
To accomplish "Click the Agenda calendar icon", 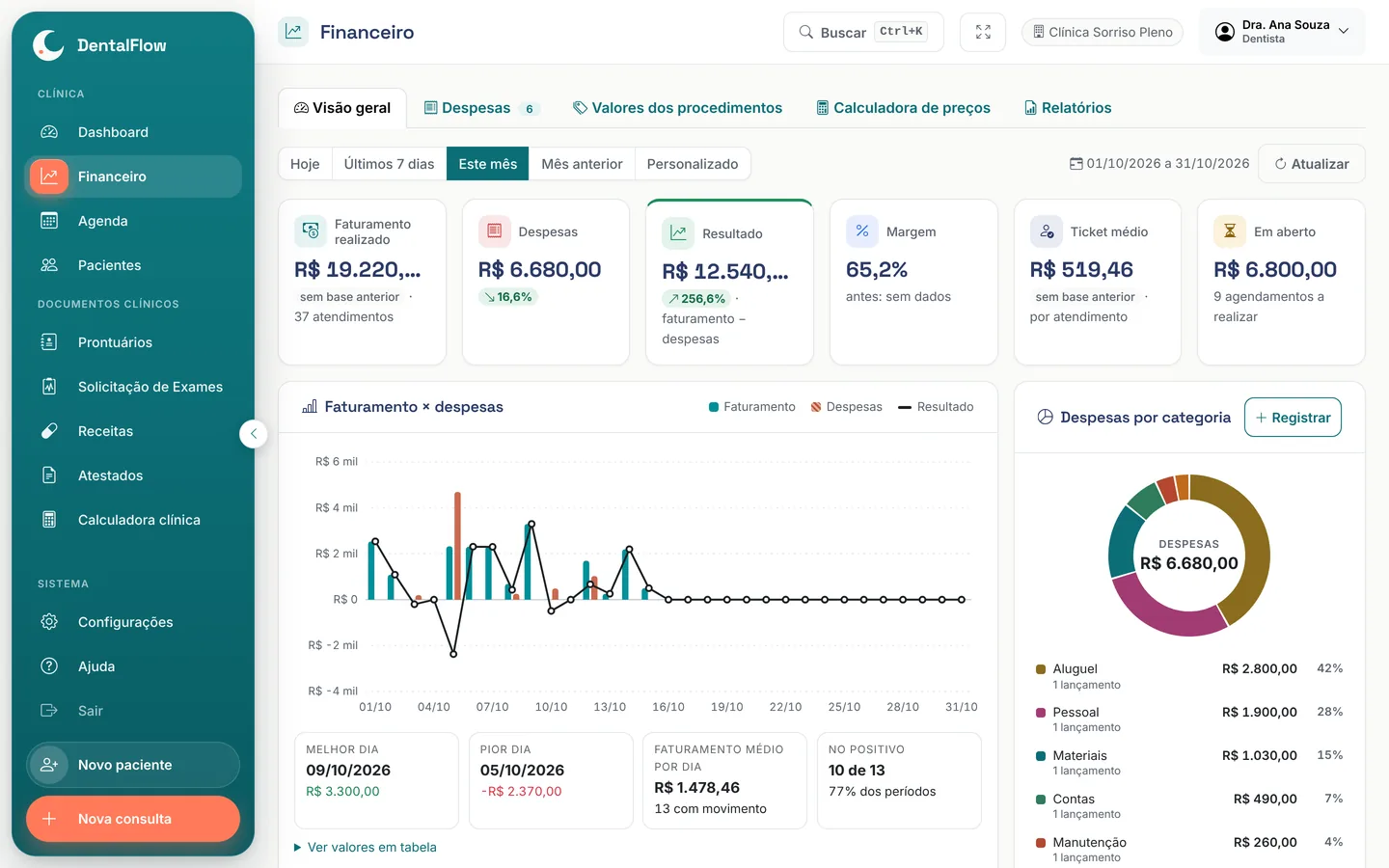I will click(49, 221).
